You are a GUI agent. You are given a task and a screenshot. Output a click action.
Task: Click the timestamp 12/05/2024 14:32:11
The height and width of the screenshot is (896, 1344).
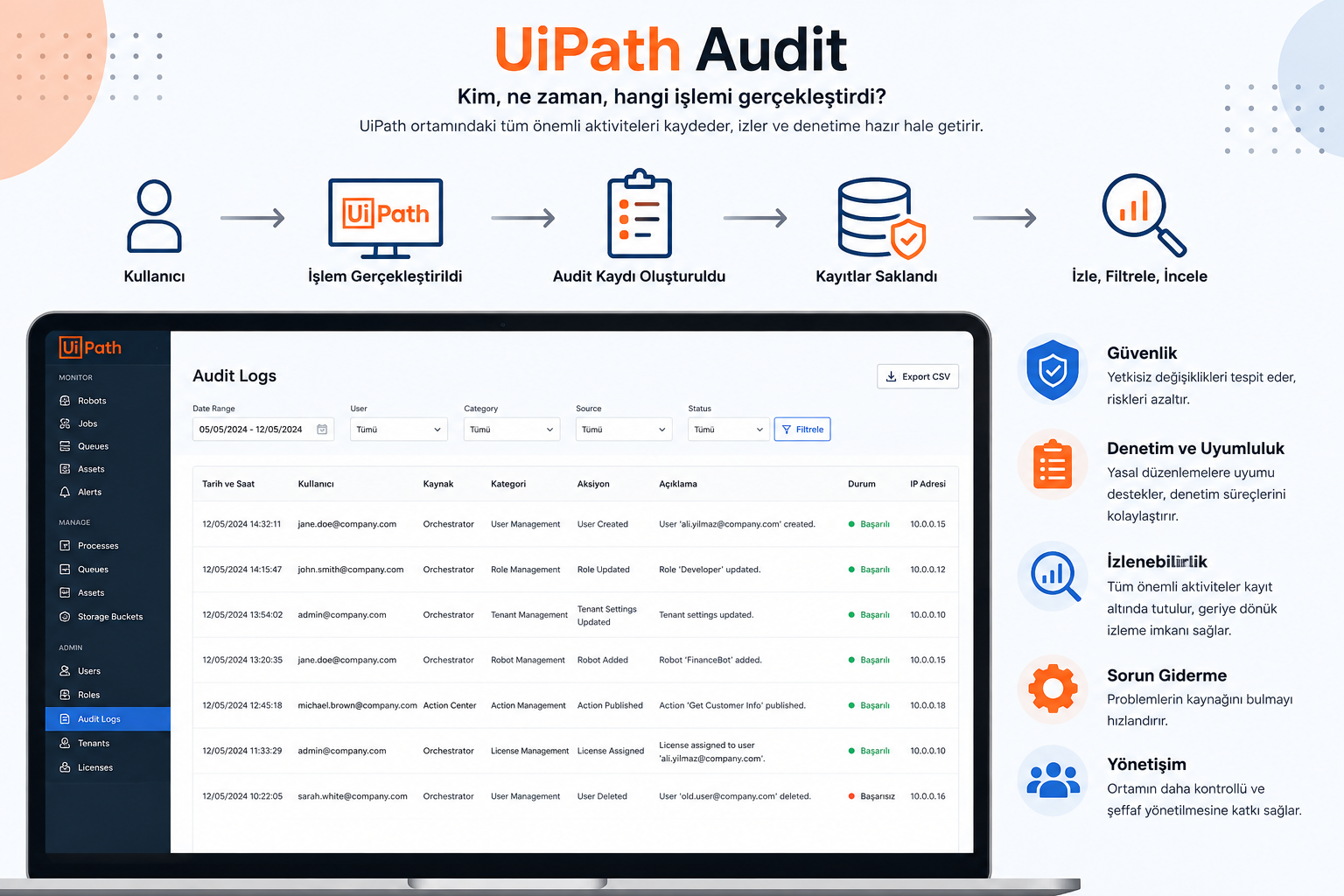point(241,524)
